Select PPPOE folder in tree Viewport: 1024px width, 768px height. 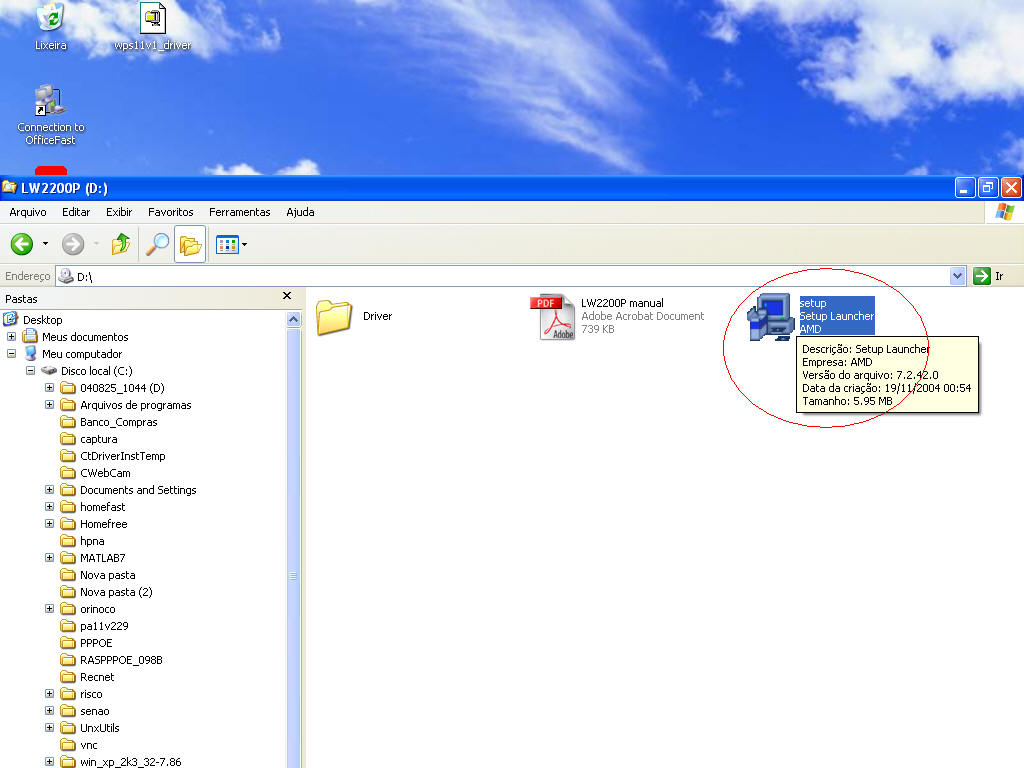coord(96,643)
